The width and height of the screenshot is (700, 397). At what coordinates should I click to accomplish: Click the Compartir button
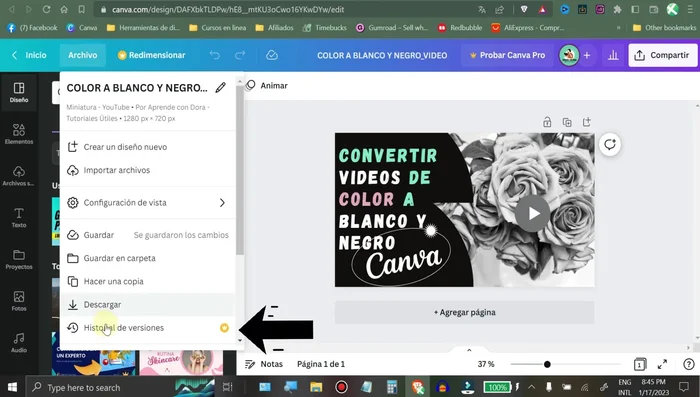662,55
